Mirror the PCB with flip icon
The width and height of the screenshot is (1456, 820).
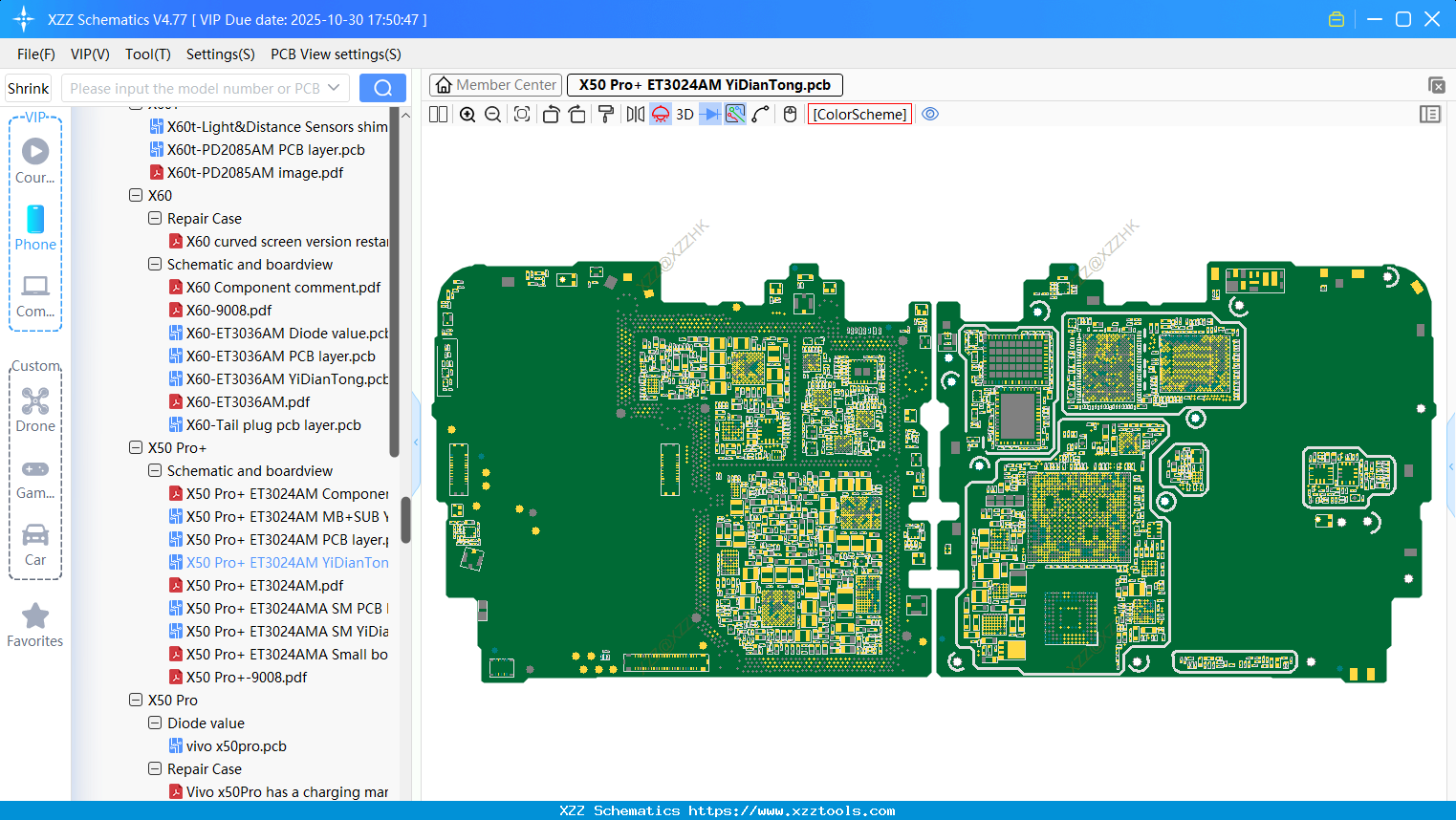635,115
